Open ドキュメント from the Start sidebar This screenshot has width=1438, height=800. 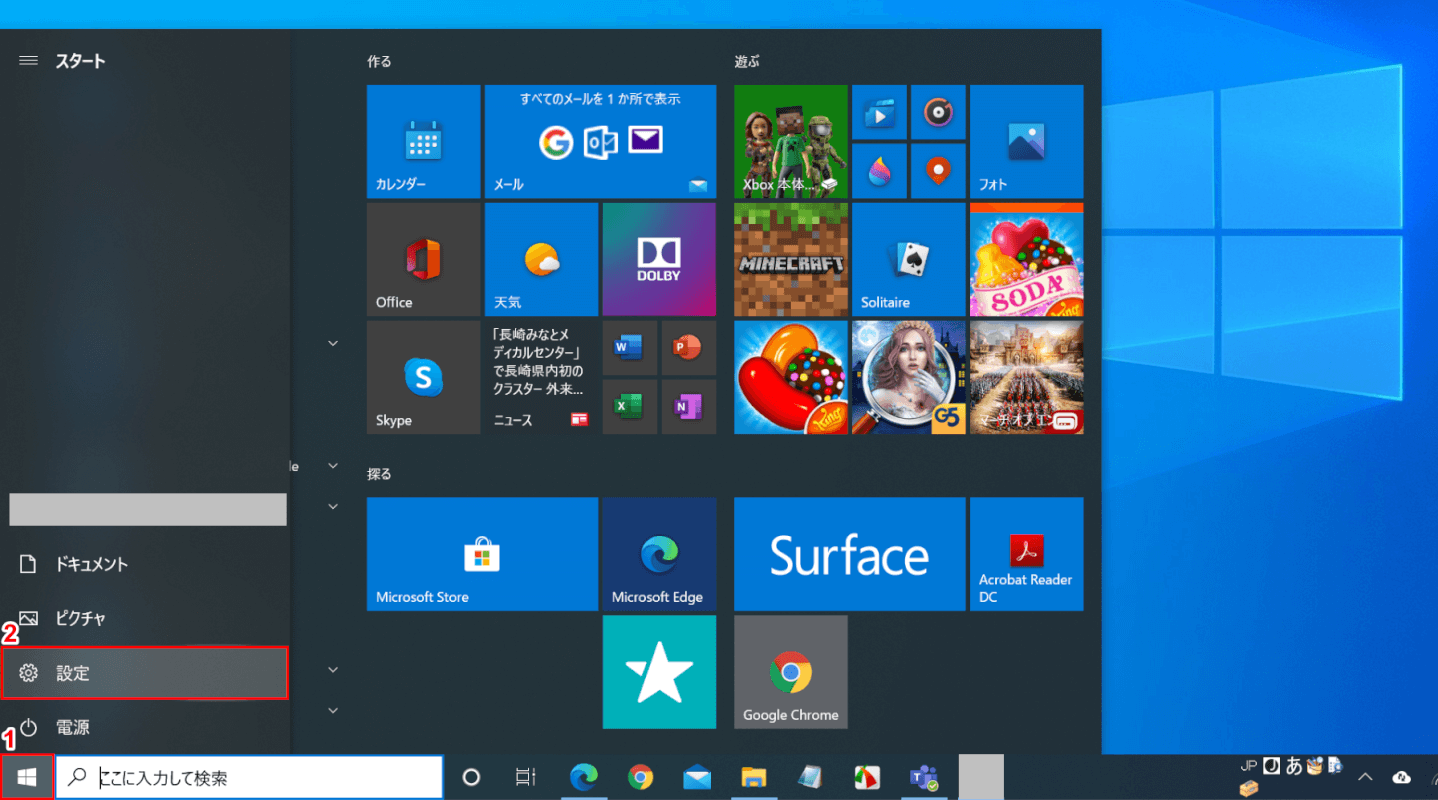tap(145, 564)
